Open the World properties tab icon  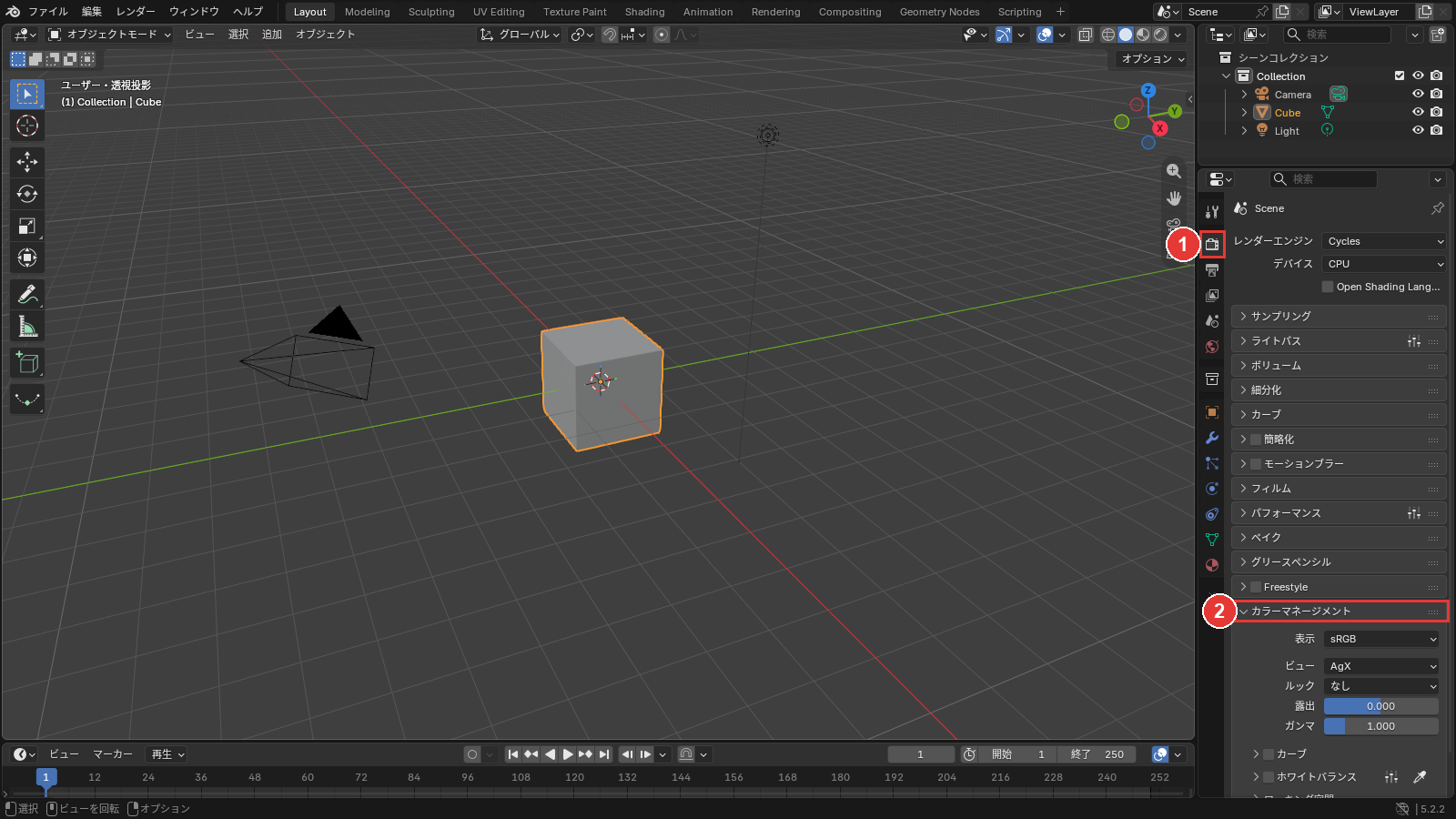1212,347
